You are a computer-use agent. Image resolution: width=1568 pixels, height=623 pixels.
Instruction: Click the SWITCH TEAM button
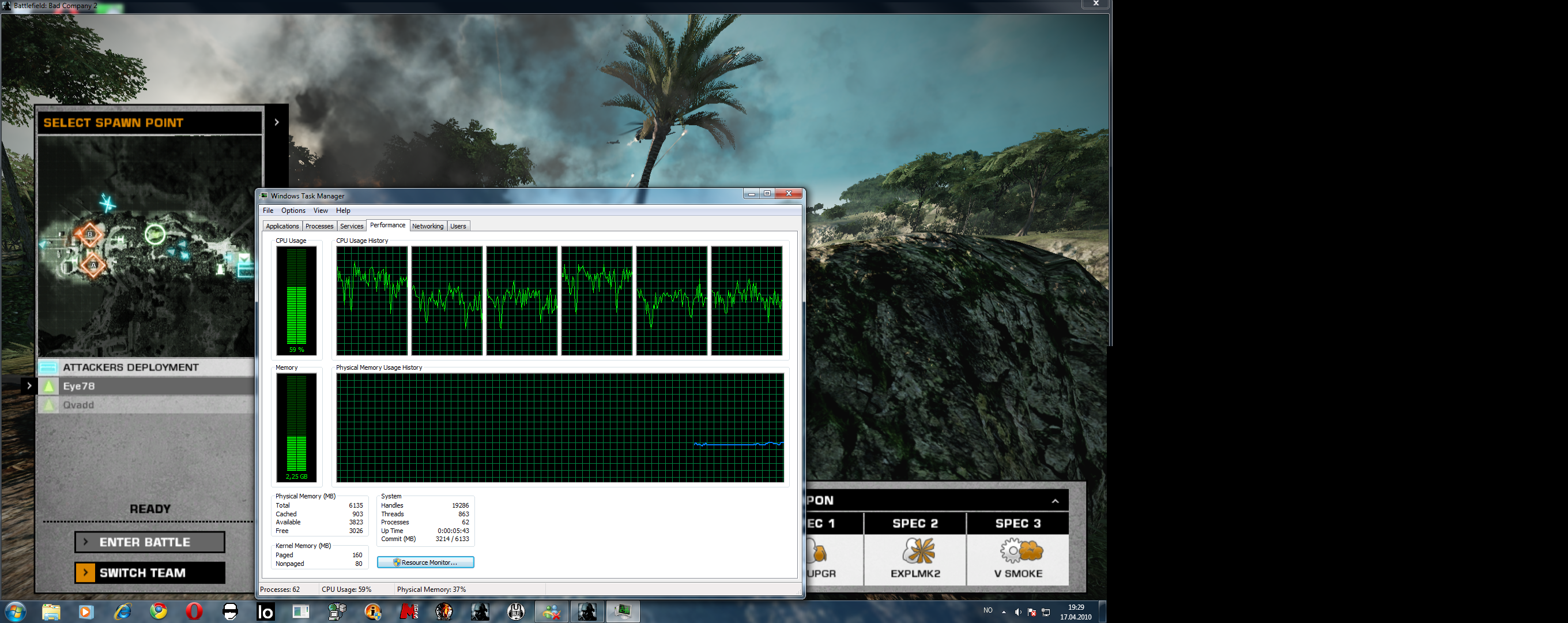(150, 572)
